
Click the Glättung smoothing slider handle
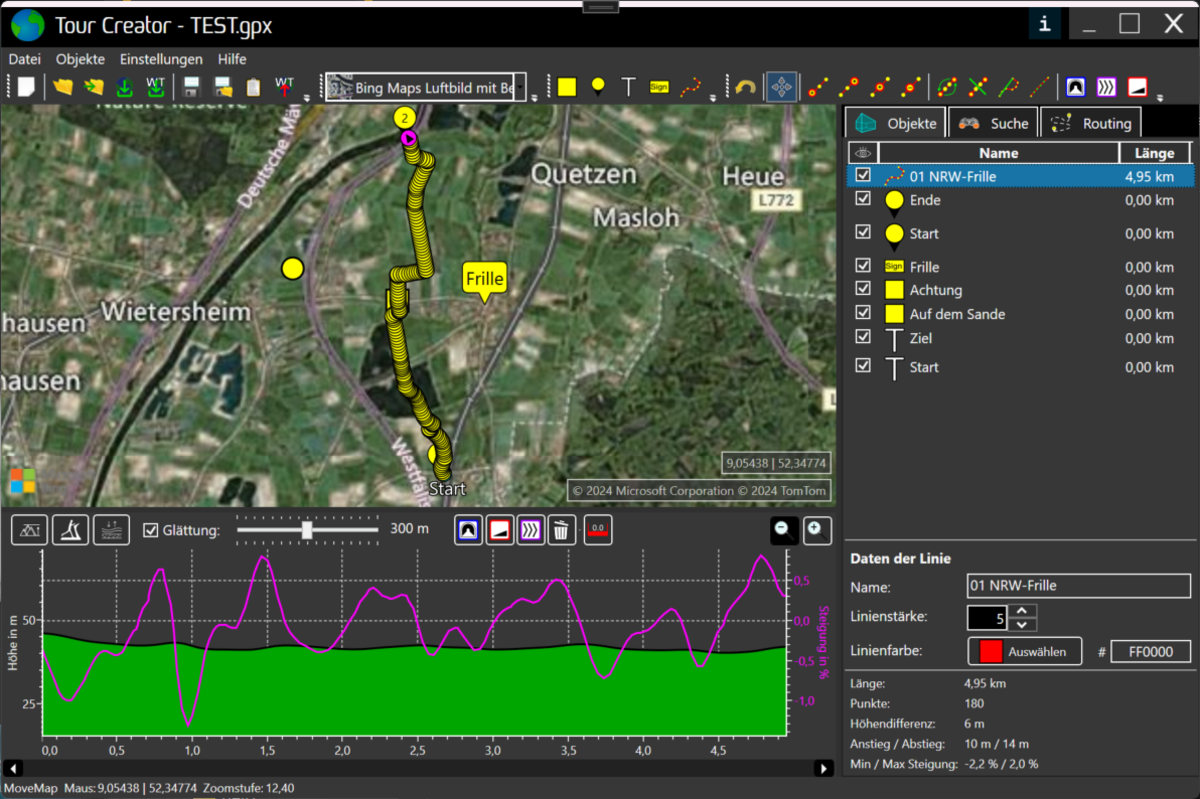click(x=307, y=529)
